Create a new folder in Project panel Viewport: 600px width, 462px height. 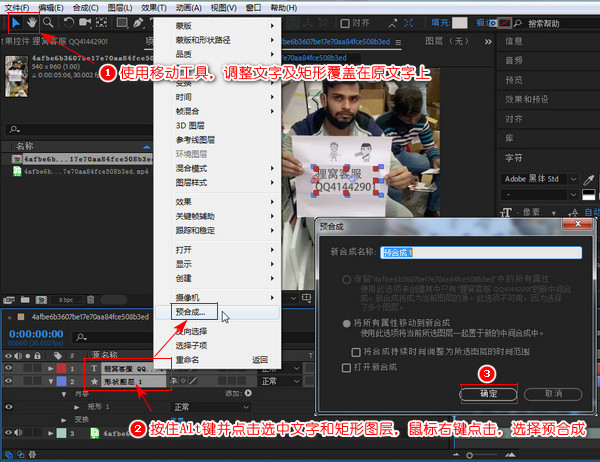click(x=25, y=300)
